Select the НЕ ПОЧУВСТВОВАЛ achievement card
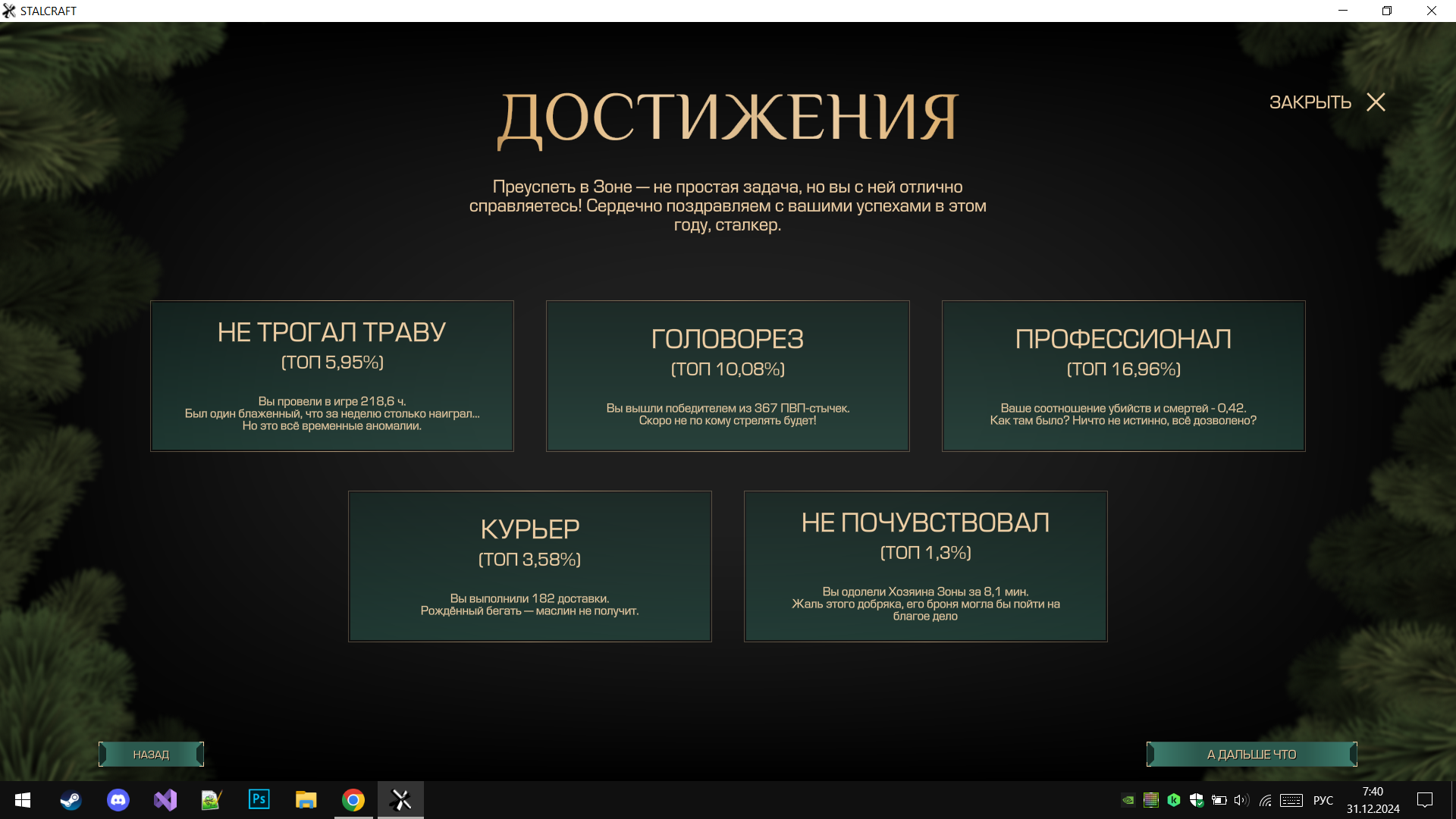1456x819 pixels. [925, 566]
